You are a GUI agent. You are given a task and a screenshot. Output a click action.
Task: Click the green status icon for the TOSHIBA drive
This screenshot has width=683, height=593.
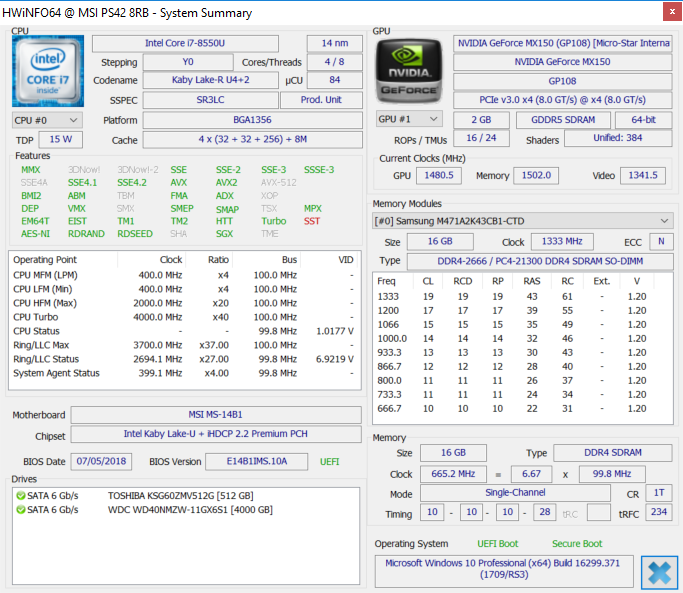coord(20,496)
